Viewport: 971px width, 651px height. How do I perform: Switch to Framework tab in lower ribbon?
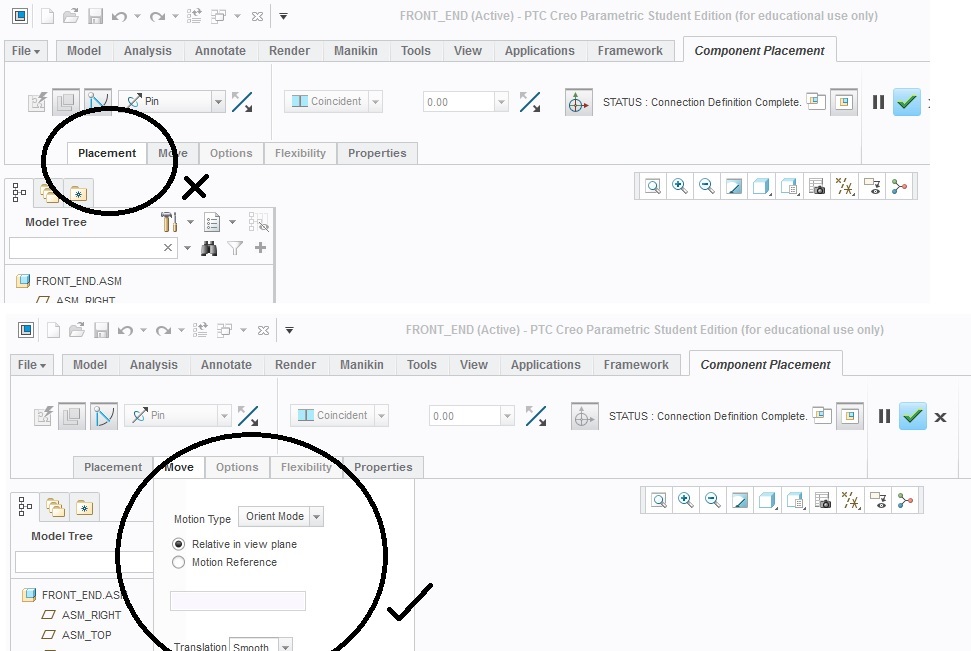pyautogui.click(x=636, y=365)
